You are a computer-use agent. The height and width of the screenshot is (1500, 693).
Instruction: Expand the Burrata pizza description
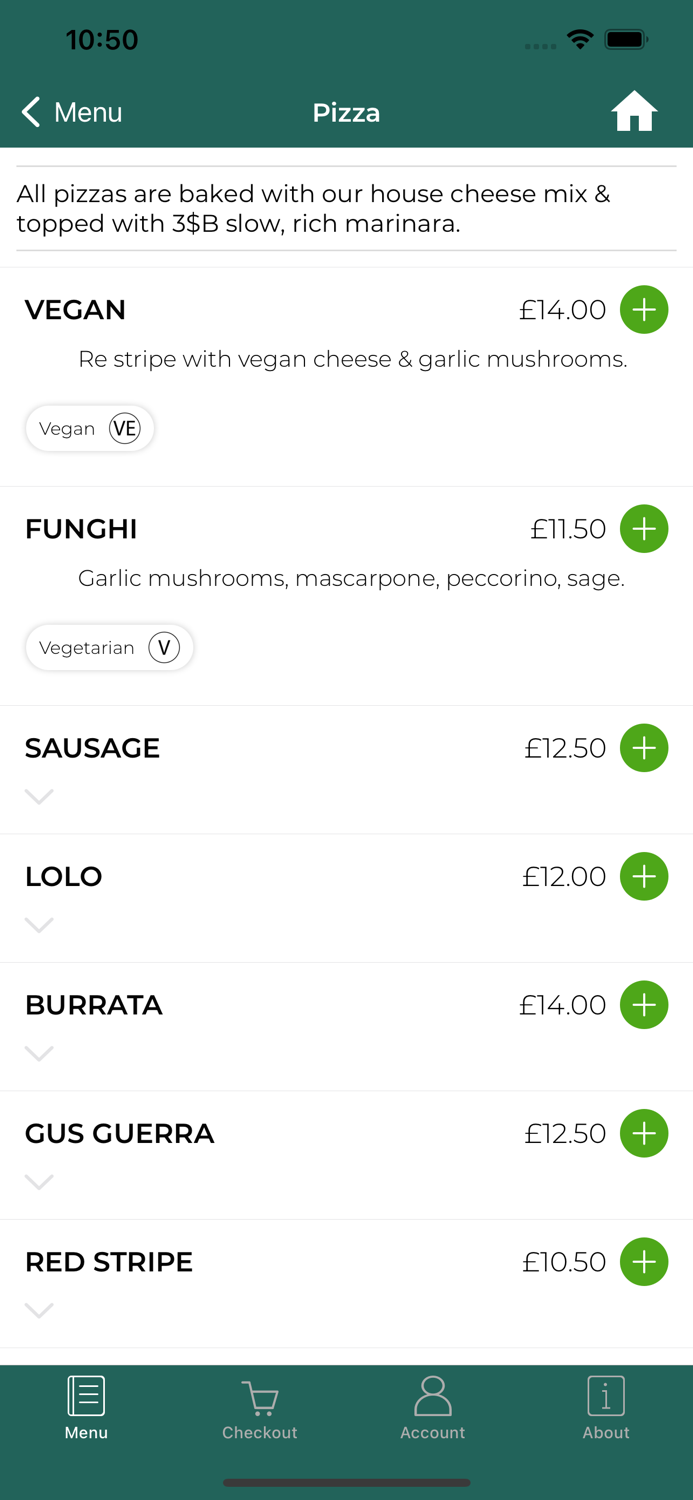(x=39, y=1054)
